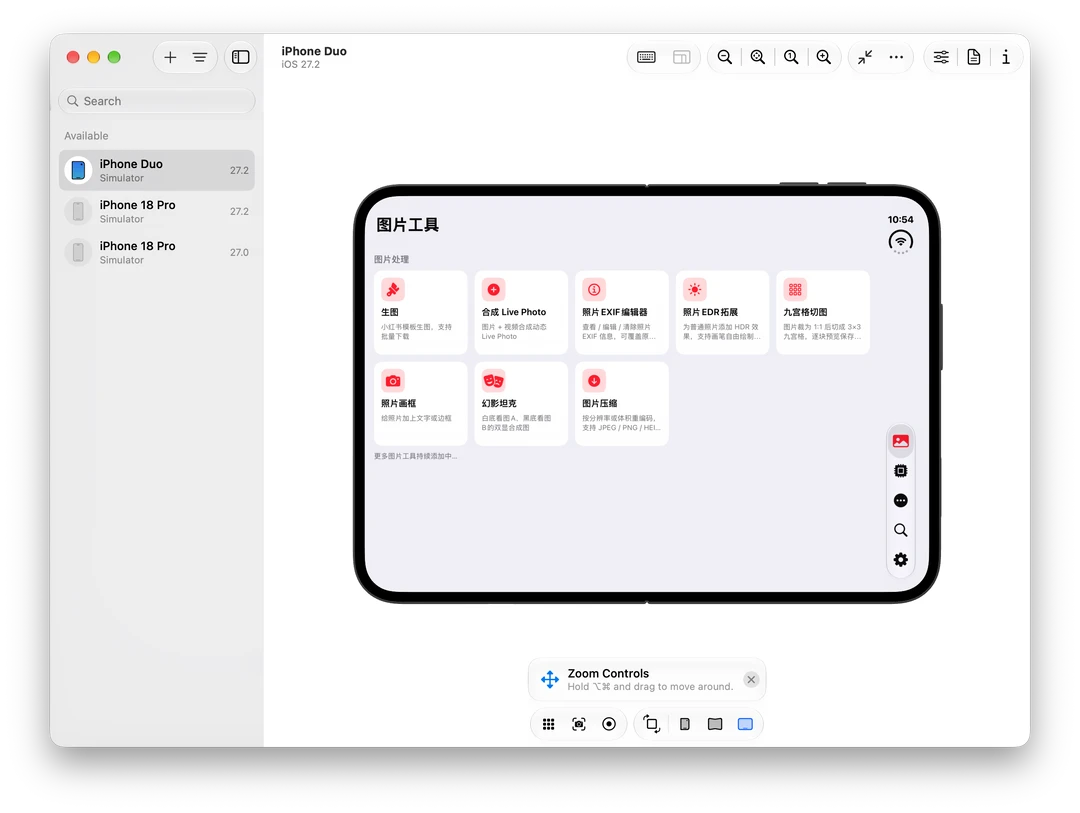Show the device info inspector

click(1006, 57)
